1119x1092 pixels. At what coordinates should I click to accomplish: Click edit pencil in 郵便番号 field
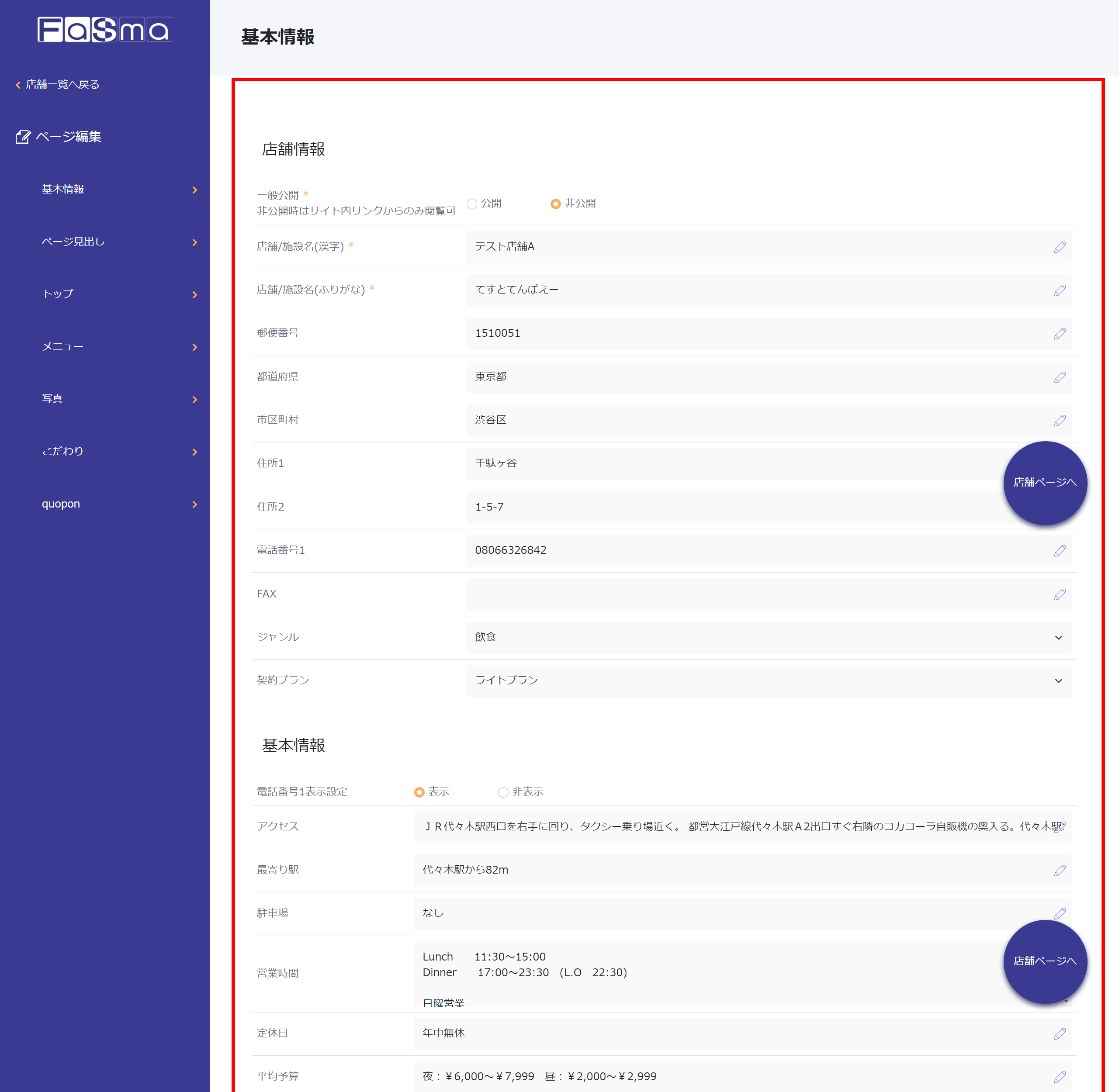(x=1059, y=334)
